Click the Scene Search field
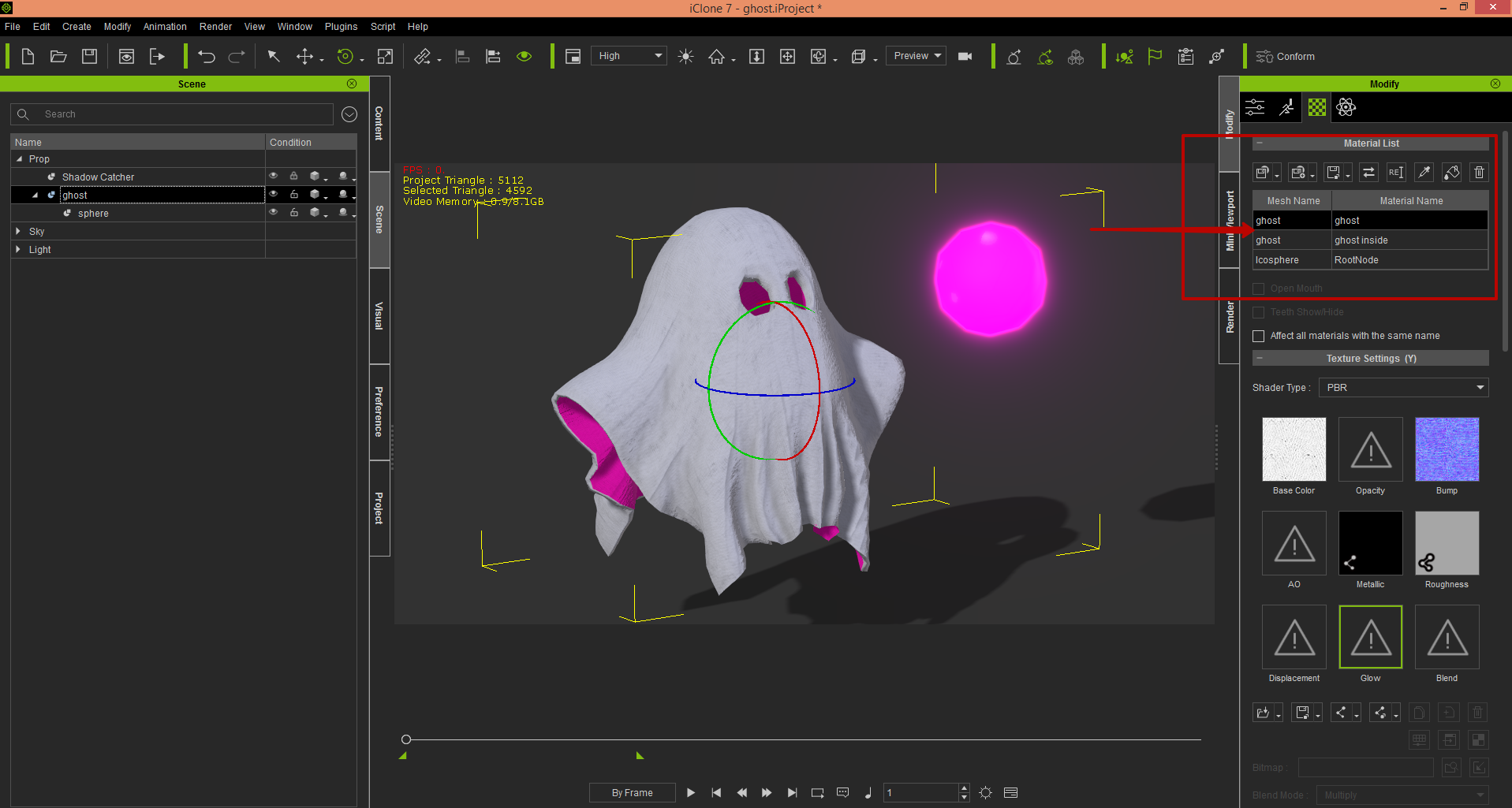Screen dimensions: 1512x808 [172, 114]
